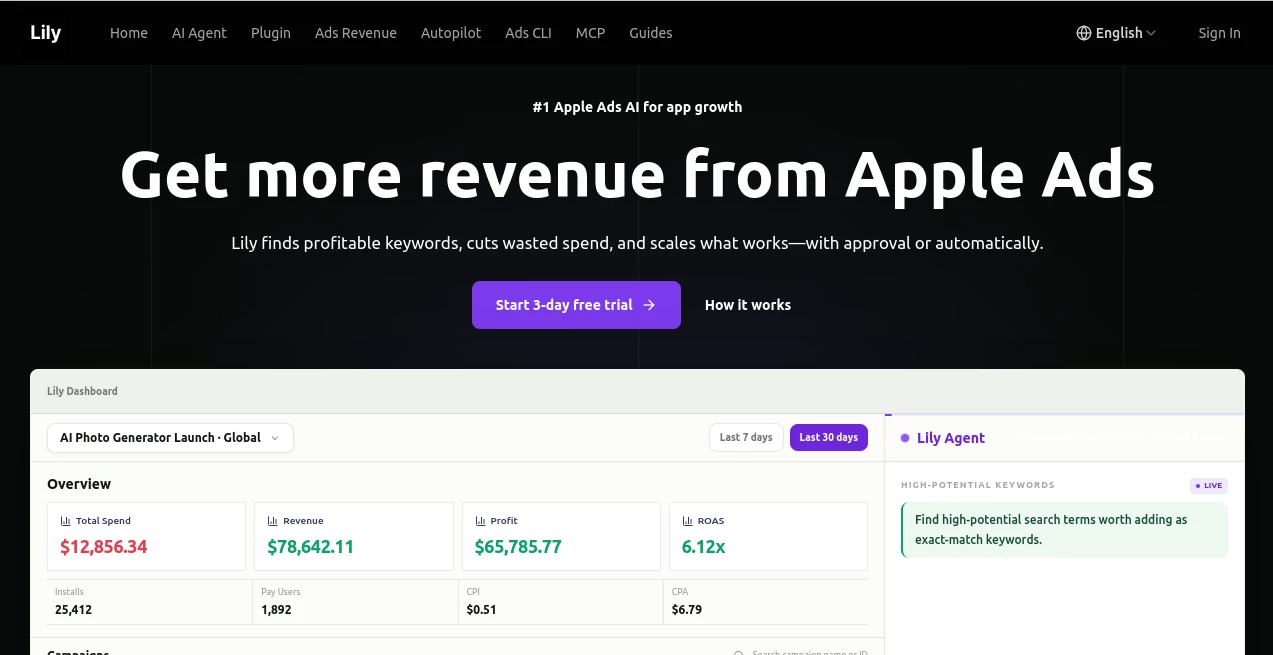1273x655 pixels.
Task: Click the Sign In link
Action: pos(1220,33)
